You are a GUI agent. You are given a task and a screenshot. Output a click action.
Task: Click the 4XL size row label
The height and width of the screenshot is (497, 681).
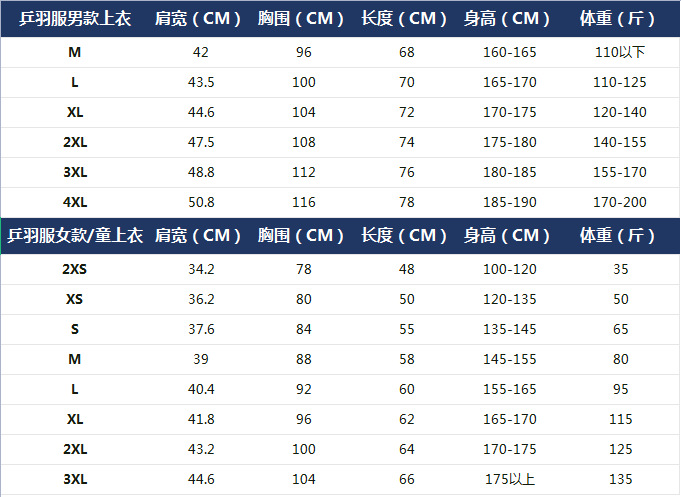(x=75, y=202)
